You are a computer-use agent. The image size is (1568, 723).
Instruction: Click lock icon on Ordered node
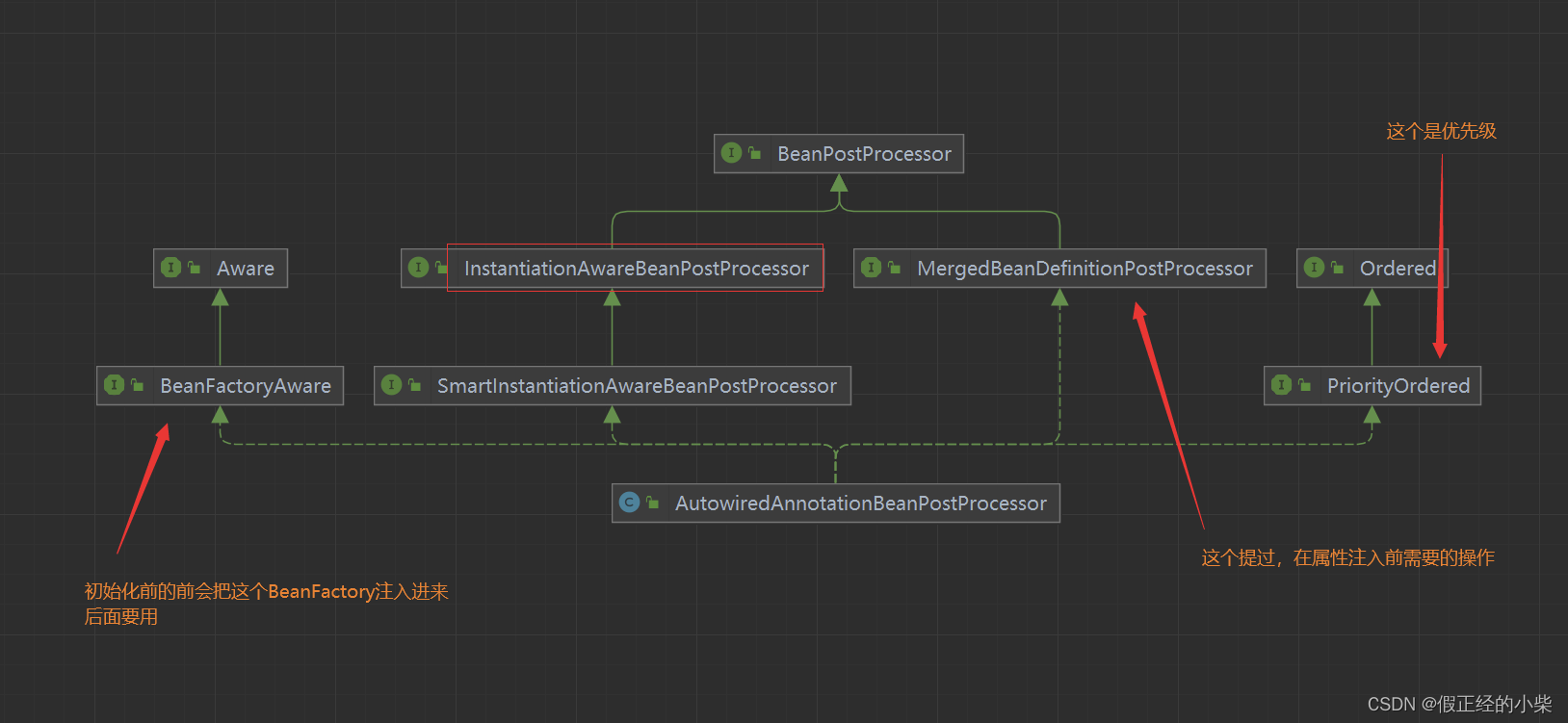click(x=1337, y=268)
